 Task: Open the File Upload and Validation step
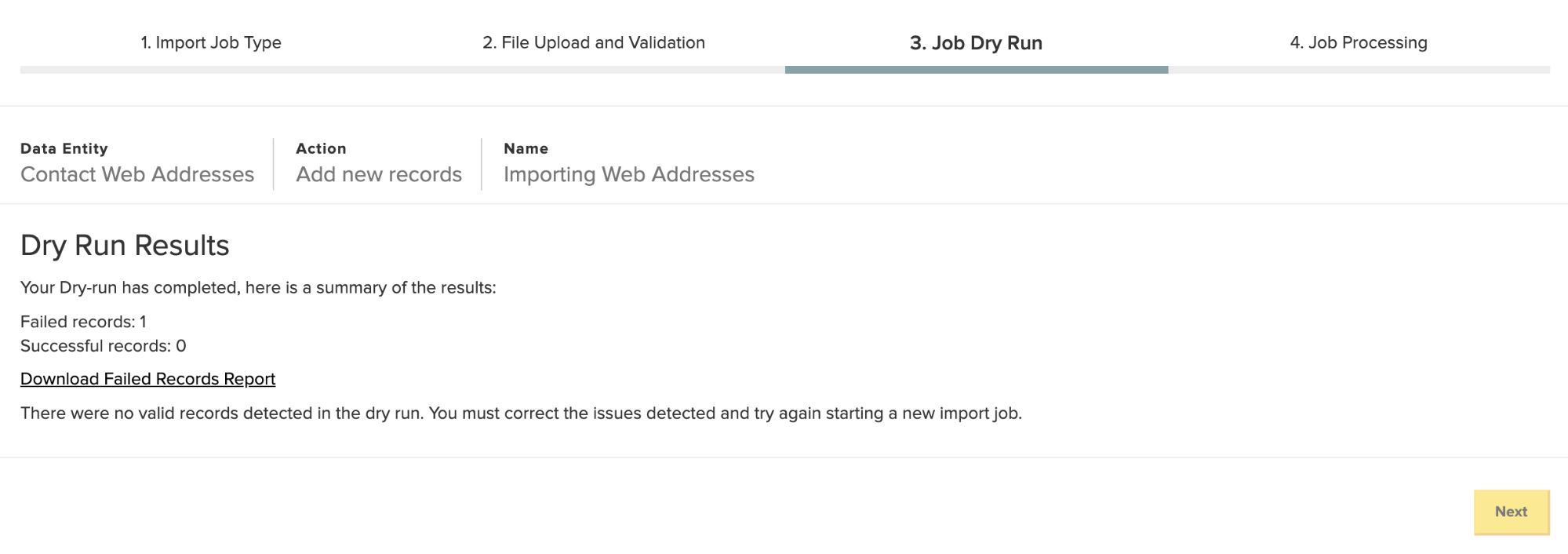[x=594, y=42]
